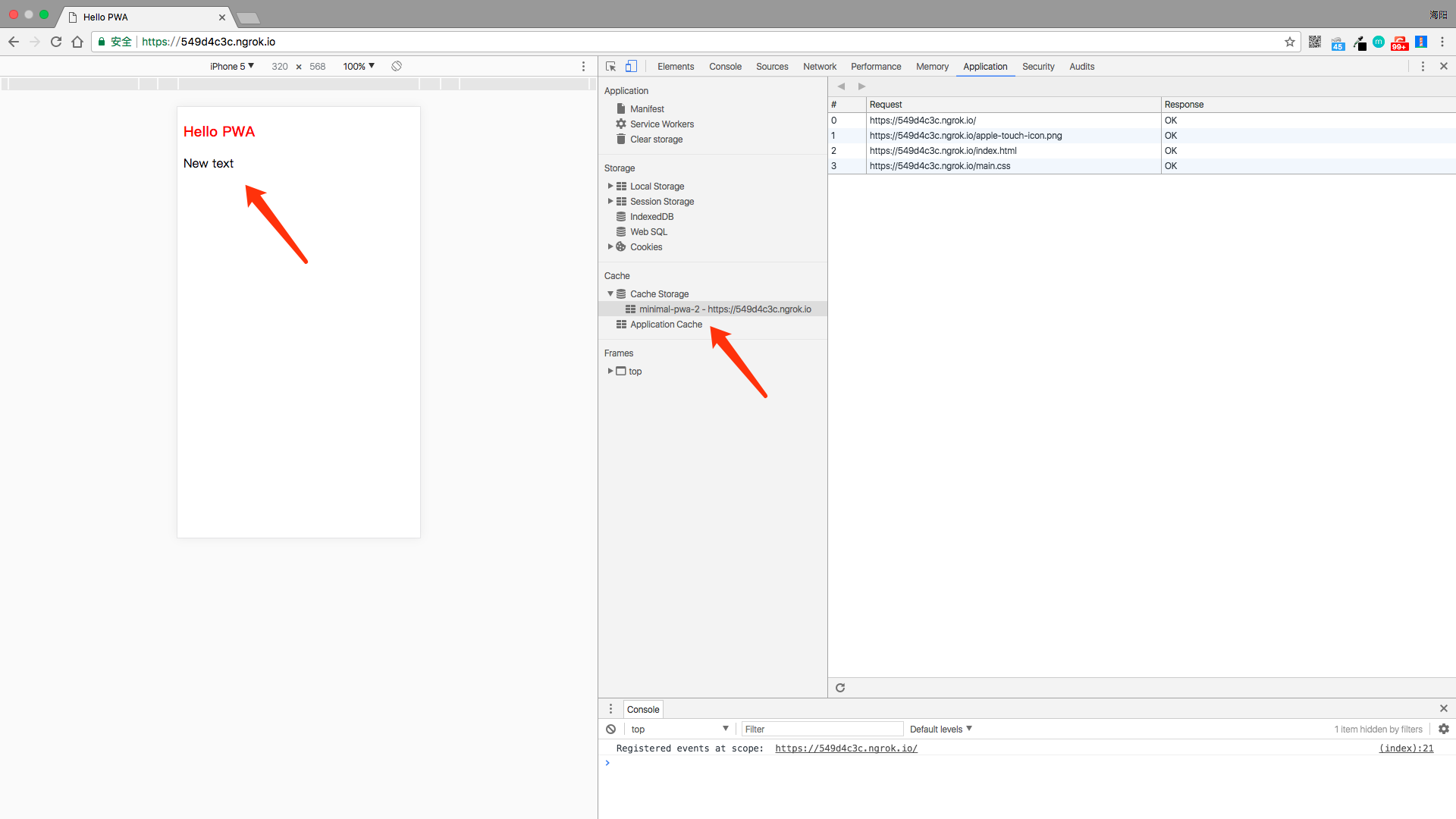This screenshot has height=819, width=1456.
Task: Rotate the device viewport orientation
Action: (397, 66)
